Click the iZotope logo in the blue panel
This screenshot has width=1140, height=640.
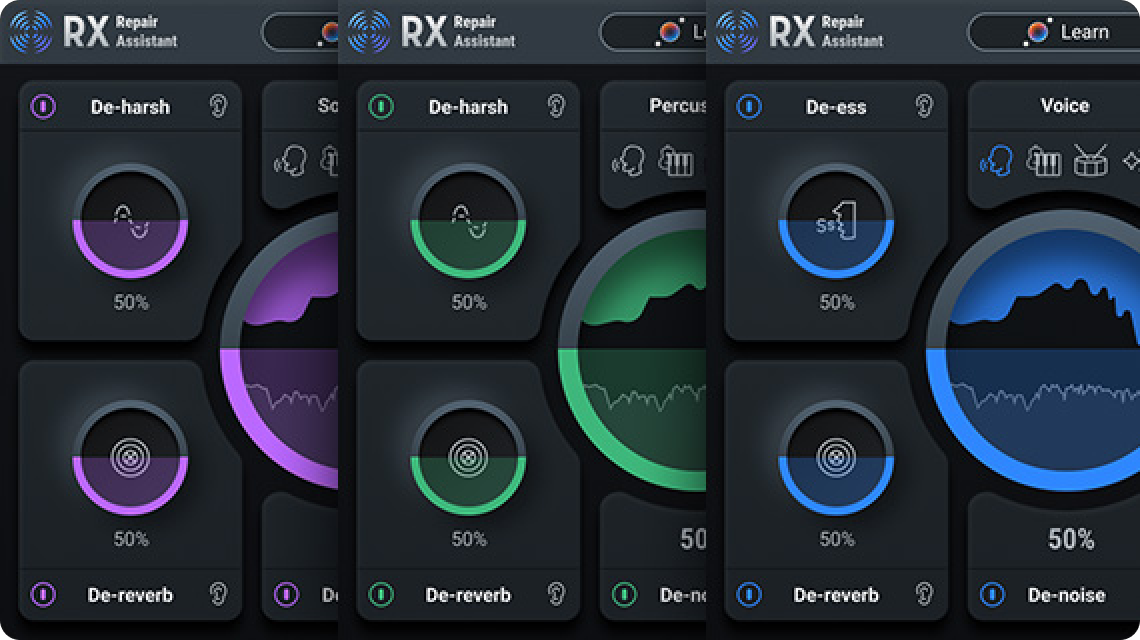pos(737,32)
